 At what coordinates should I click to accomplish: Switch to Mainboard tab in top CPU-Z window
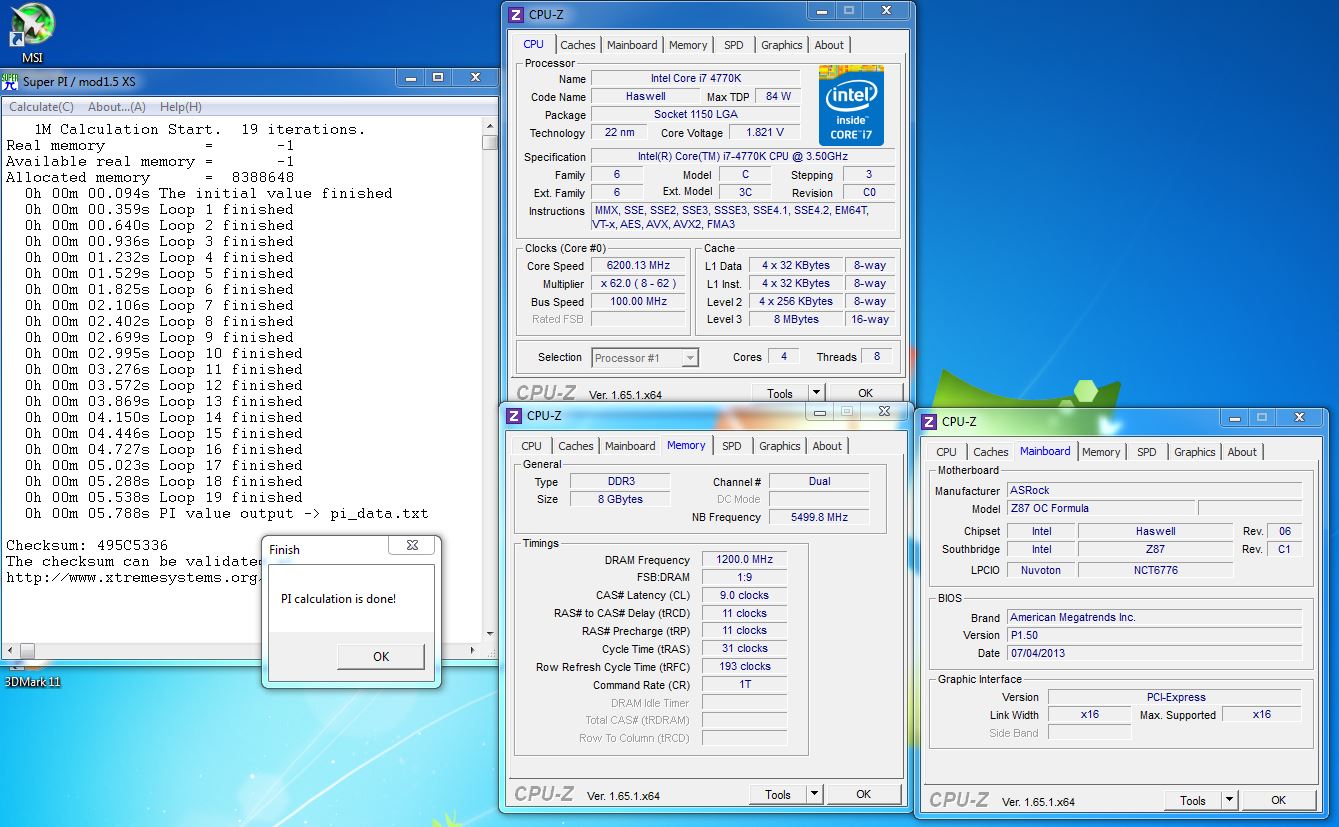click(632, 45)
